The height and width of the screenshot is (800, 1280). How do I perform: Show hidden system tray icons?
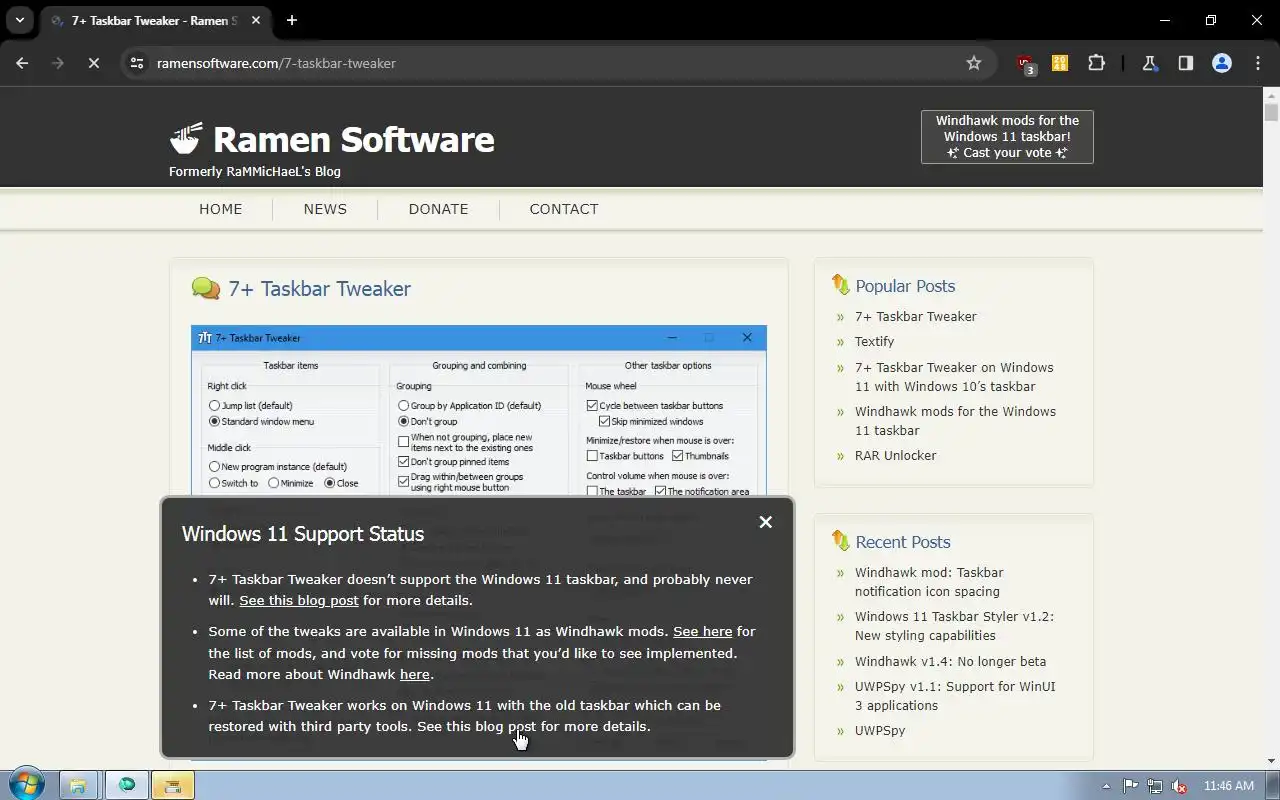click(1106, 786)
